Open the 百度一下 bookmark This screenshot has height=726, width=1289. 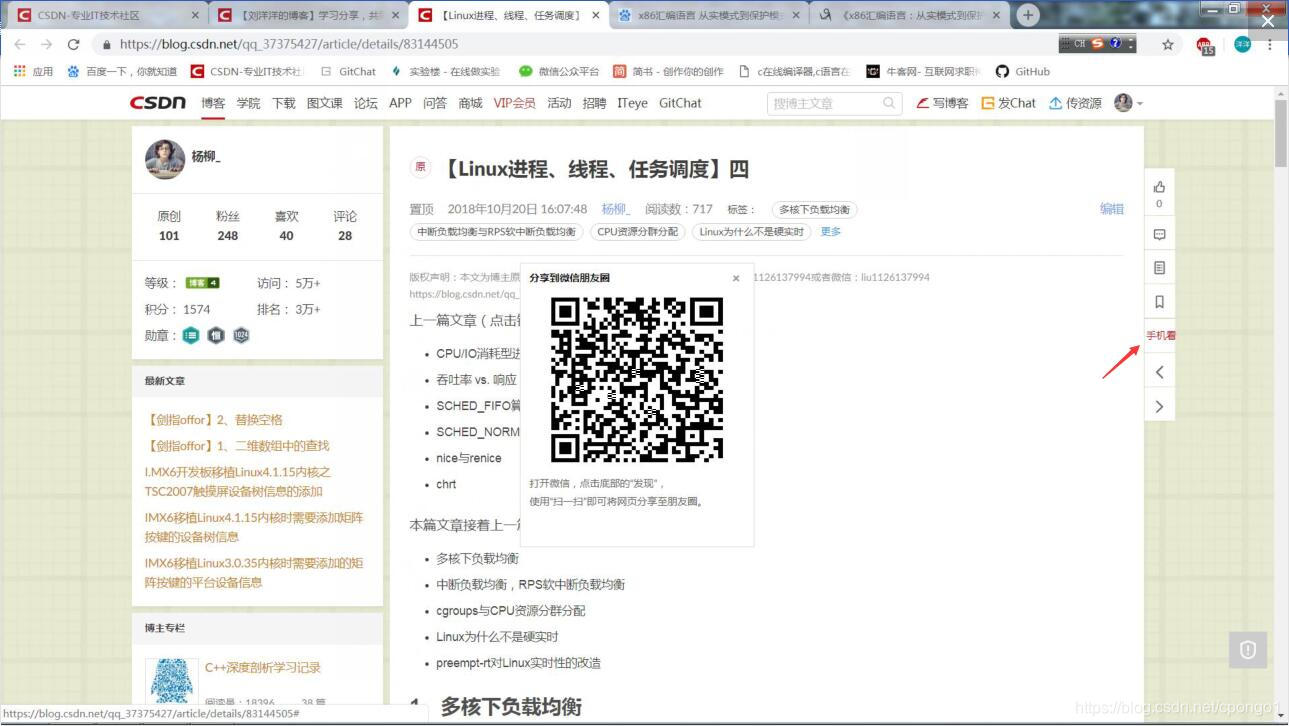pyautogui.click(x=121, y=72)
